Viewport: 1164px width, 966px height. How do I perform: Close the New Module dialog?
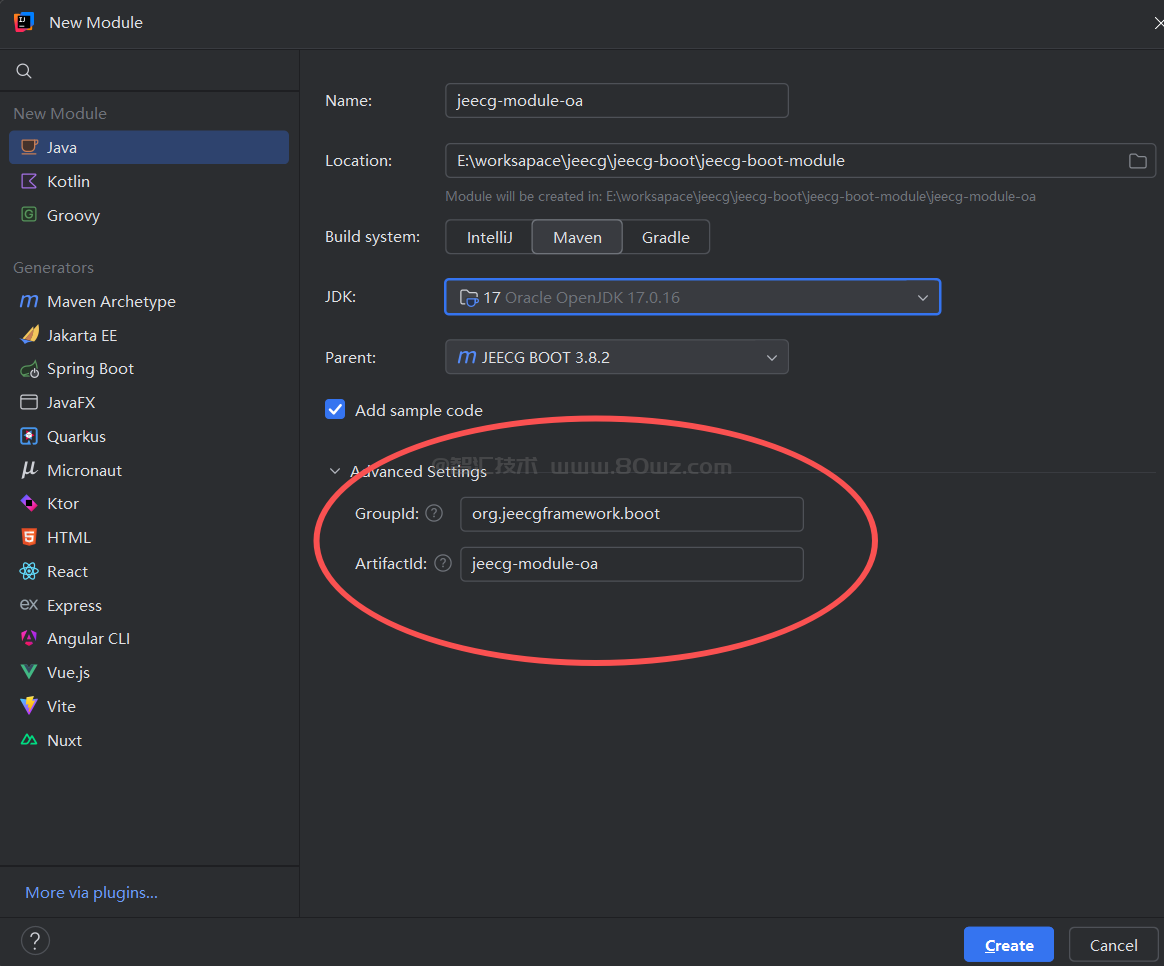point(1157,23)
